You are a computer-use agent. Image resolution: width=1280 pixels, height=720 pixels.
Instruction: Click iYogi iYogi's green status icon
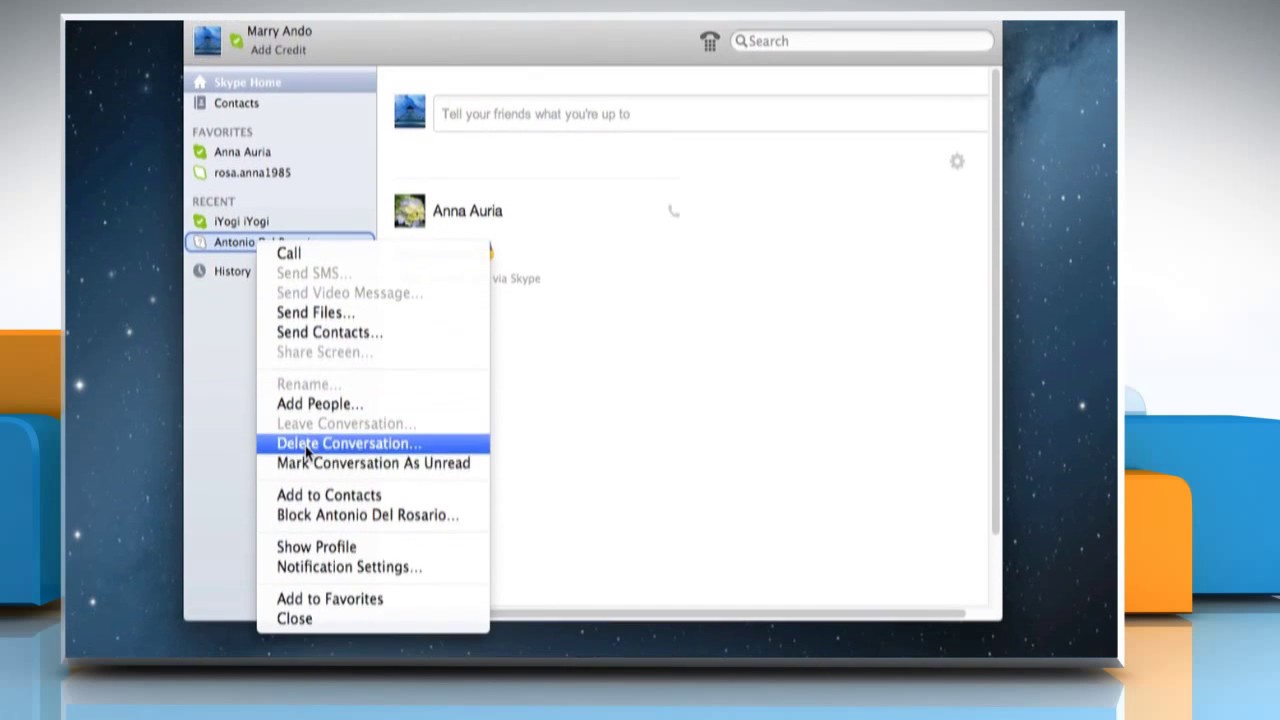[200, 221]
